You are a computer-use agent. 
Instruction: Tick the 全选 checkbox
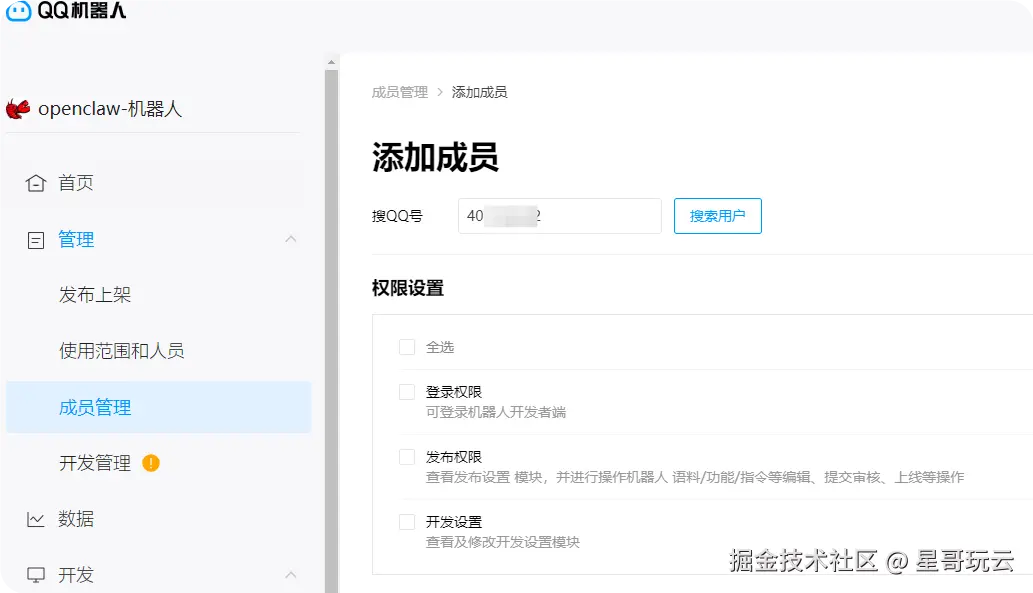point(407,347)
